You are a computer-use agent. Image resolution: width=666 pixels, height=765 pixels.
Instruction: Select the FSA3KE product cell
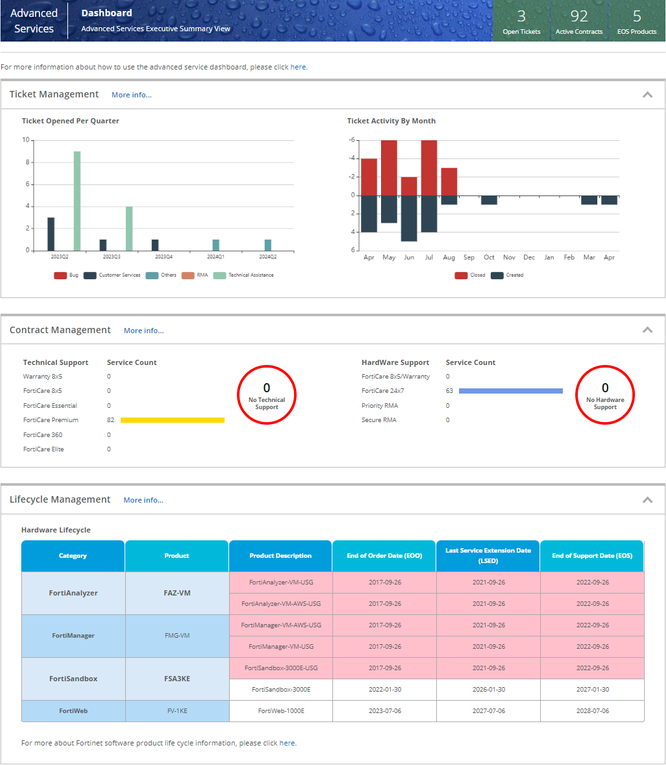pyautogui.click(x=177, y=679)
